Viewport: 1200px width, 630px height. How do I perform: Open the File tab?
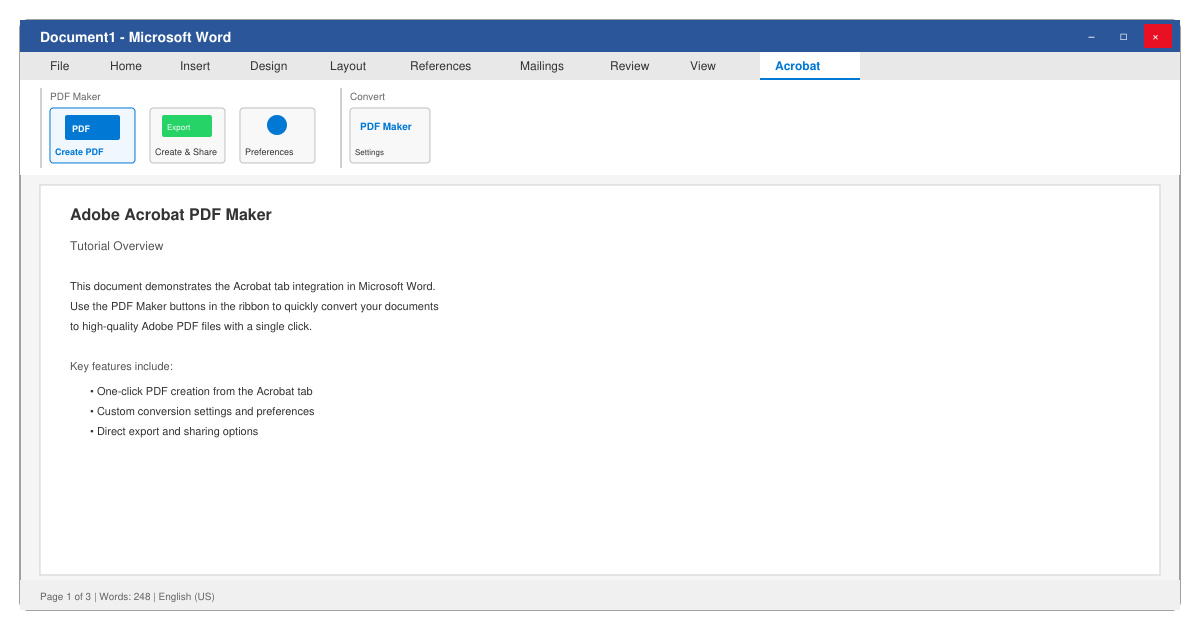(60, 66)
